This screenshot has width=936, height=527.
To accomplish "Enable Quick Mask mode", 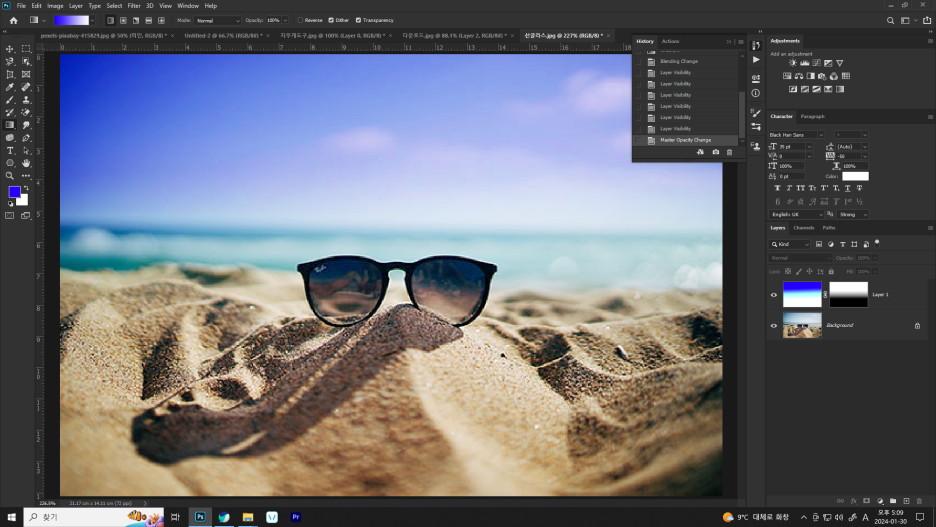I will [x=10, y=215].
